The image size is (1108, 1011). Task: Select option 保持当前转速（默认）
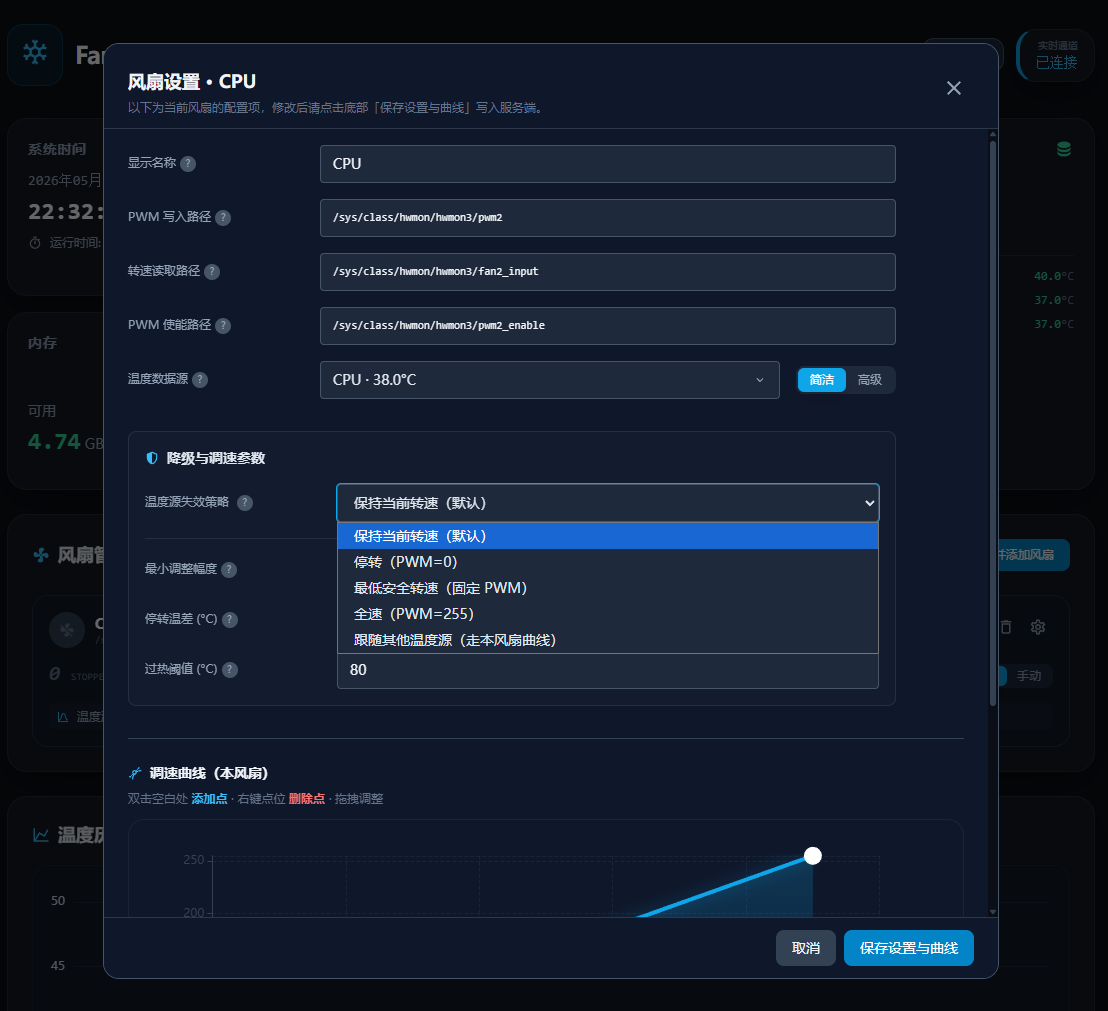[x=608, y=536]
